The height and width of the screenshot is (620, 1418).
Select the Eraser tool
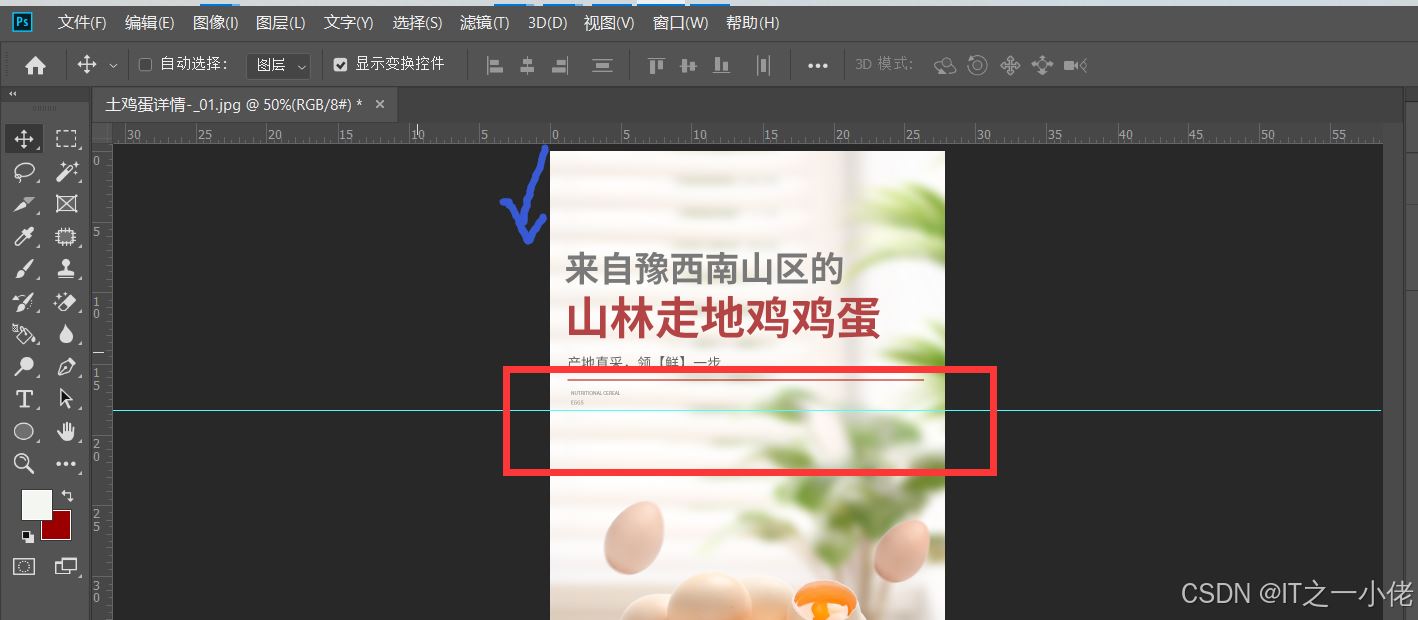(66, 301)
